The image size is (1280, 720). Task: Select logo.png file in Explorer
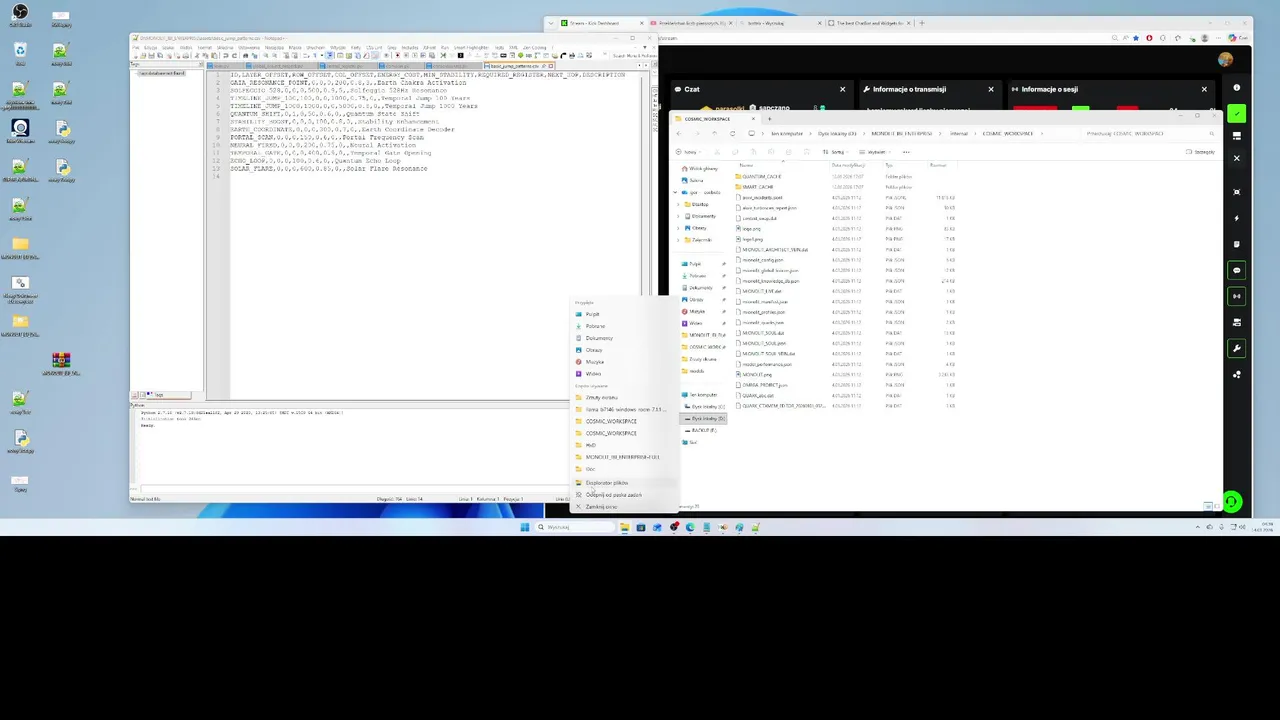click(x=751, y=229)
